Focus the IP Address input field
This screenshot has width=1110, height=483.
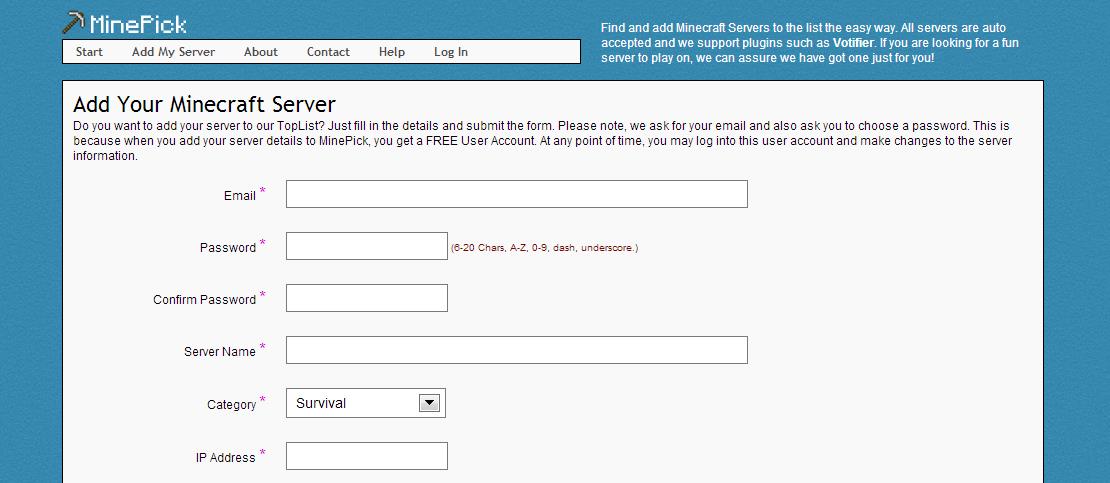(x=366, y=456)
